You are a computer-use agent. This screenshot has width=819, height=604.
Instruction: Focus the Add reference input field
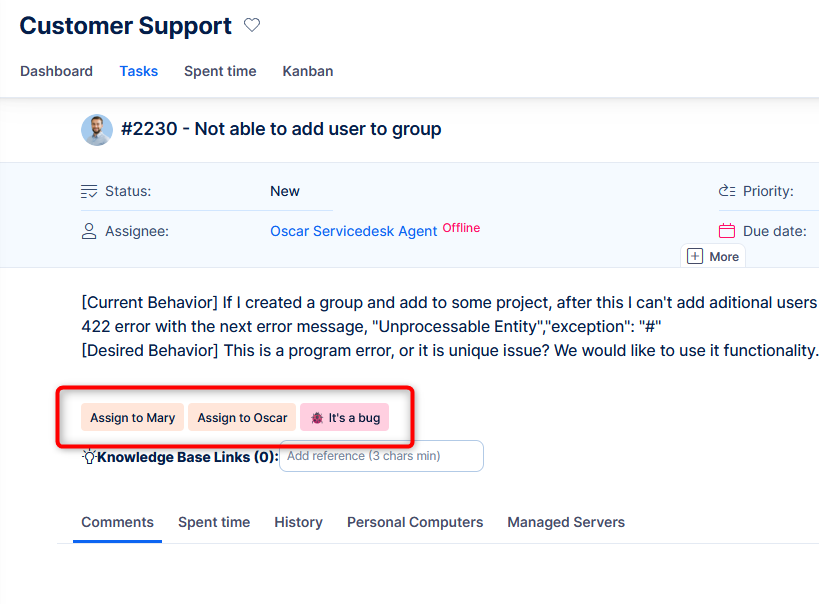381,456
